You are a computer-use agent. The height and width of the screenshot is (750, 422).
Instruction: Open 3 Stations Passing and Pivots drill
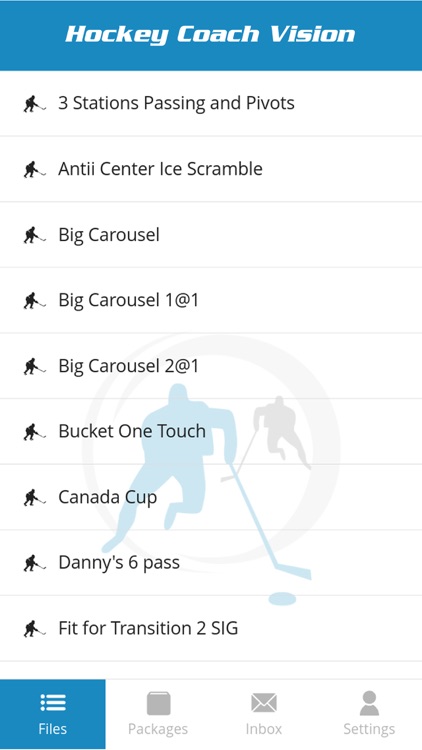[211, 103]
